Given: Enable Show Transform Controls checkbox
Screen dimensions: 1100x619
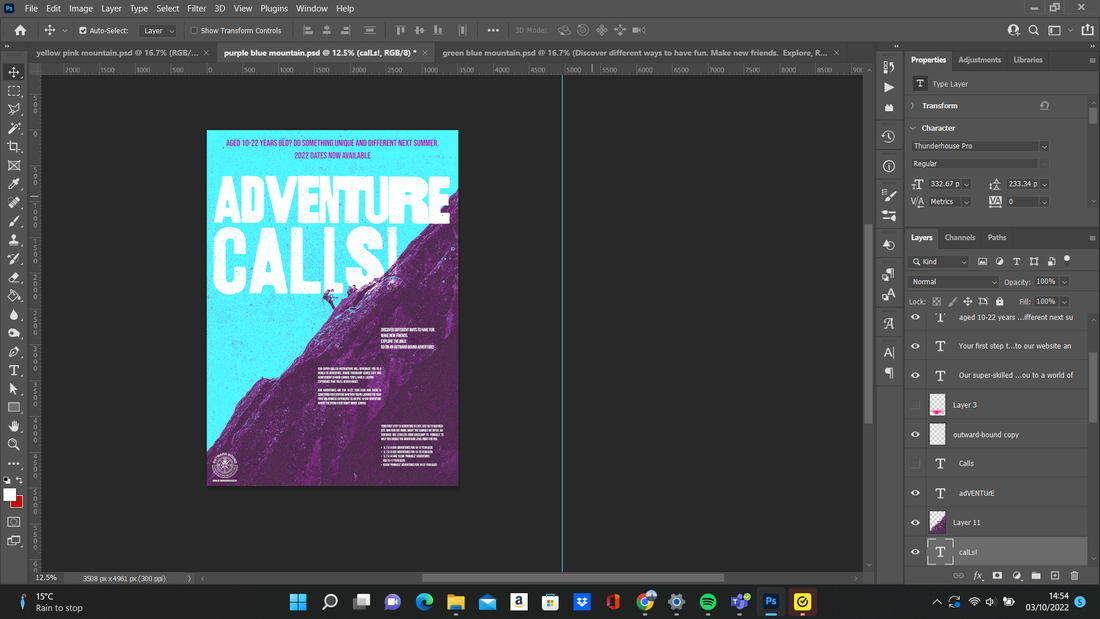Looking at the screenshot, I should click(x=194, y=31).
